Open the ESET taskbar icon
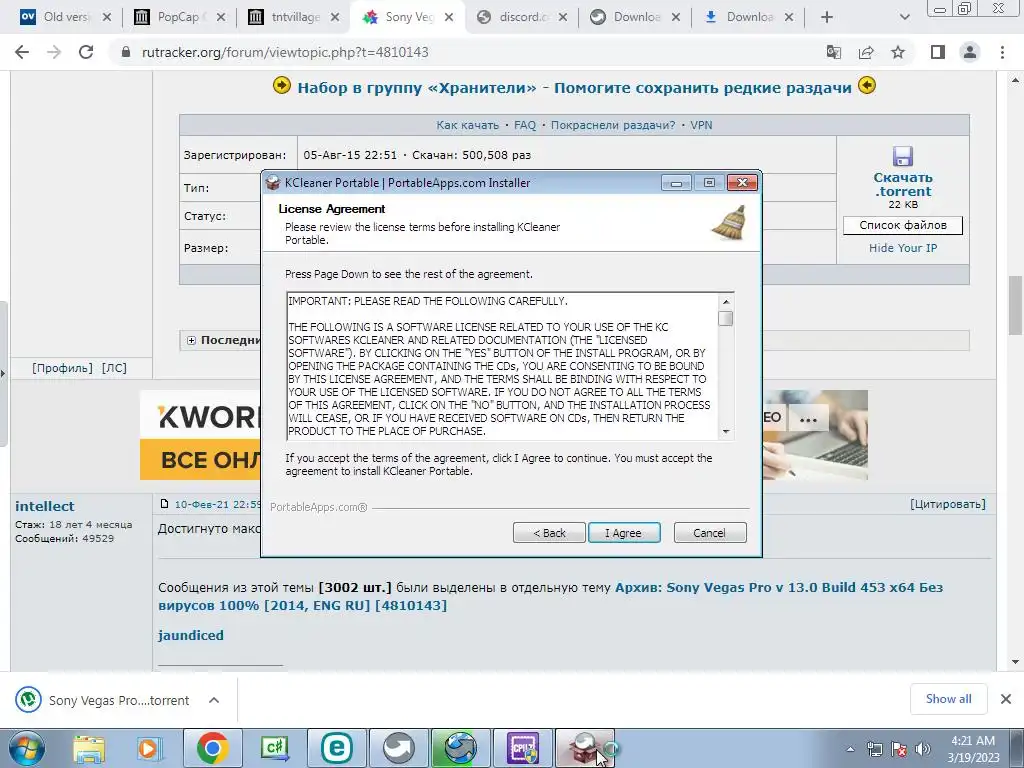The width and height of the screenshot is (1024, 768). 337,748
